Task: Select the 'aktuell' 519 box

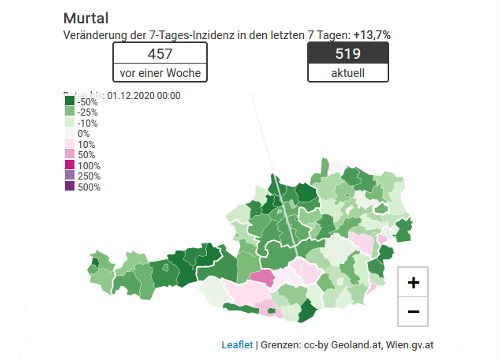Action: (x=348, y=62)
